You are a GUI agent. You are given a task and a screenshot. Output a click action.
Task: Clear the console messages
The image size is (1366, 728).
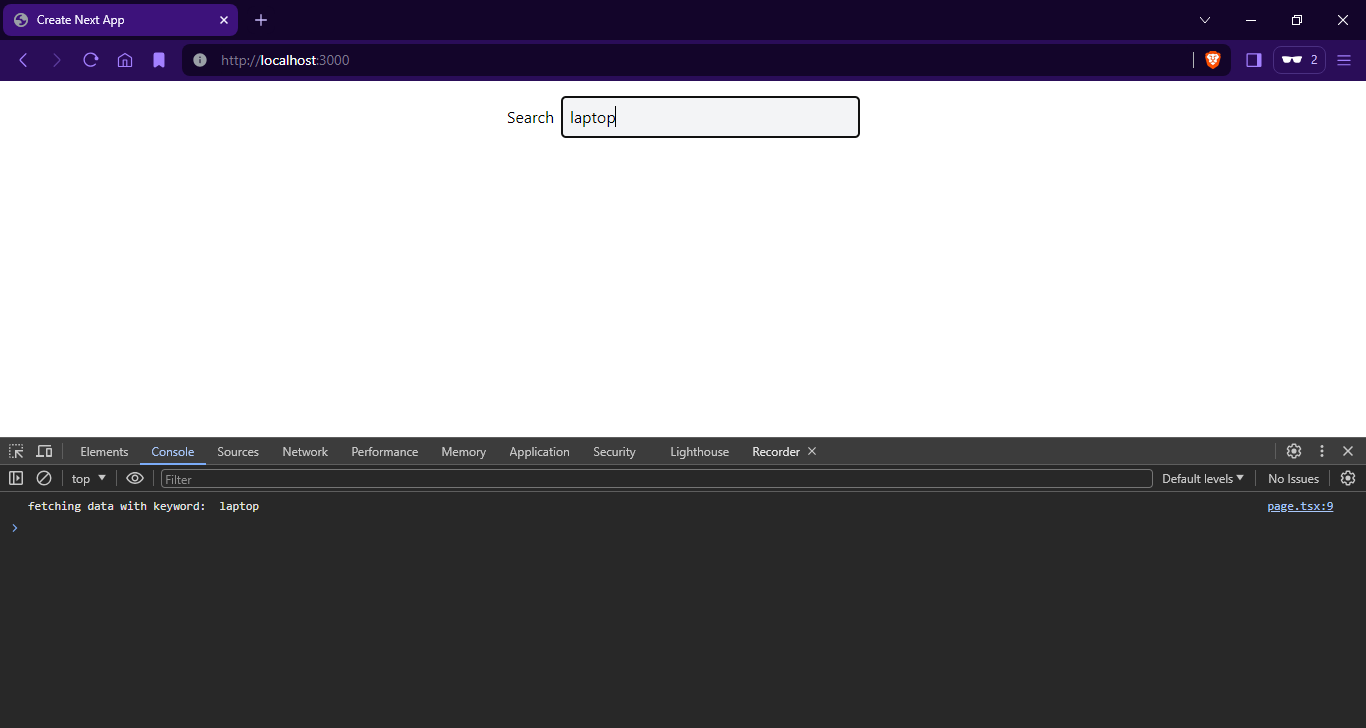click(43, 478)
